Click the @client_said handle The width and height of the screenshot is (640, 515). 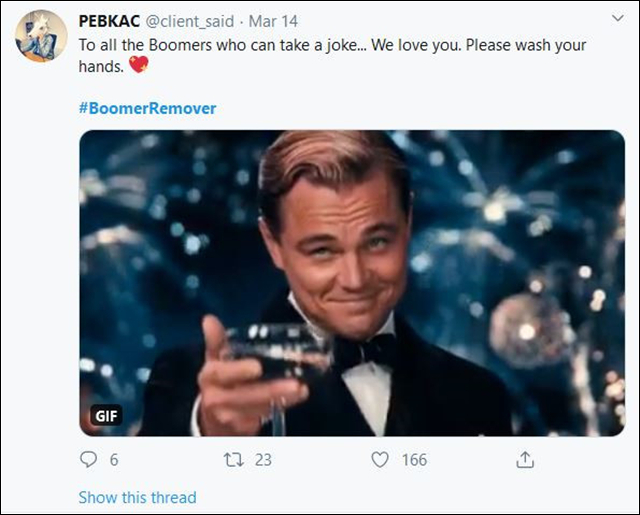pos(206,22)
